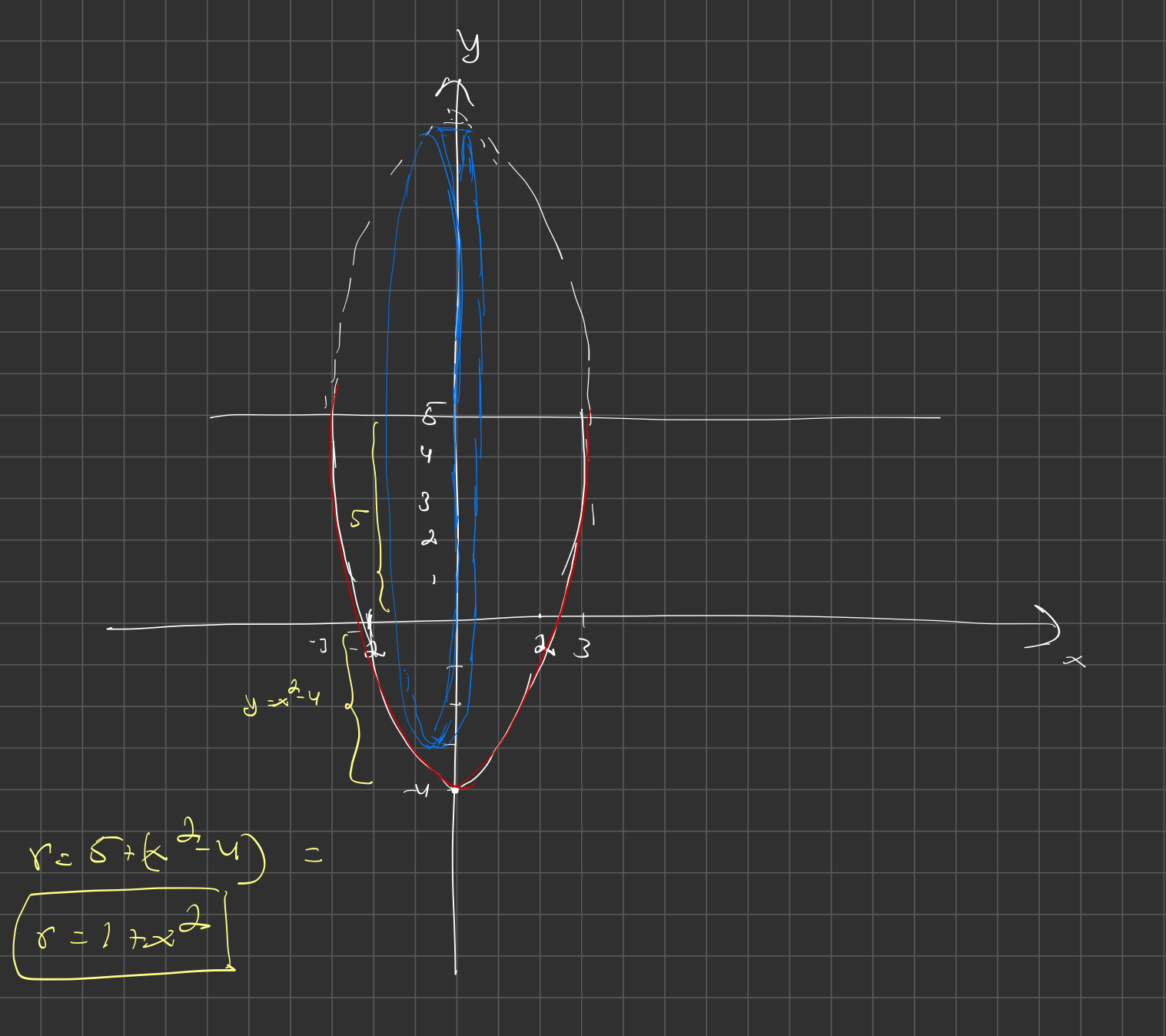Click the white number 4 on the y-axis

[426, 454]
